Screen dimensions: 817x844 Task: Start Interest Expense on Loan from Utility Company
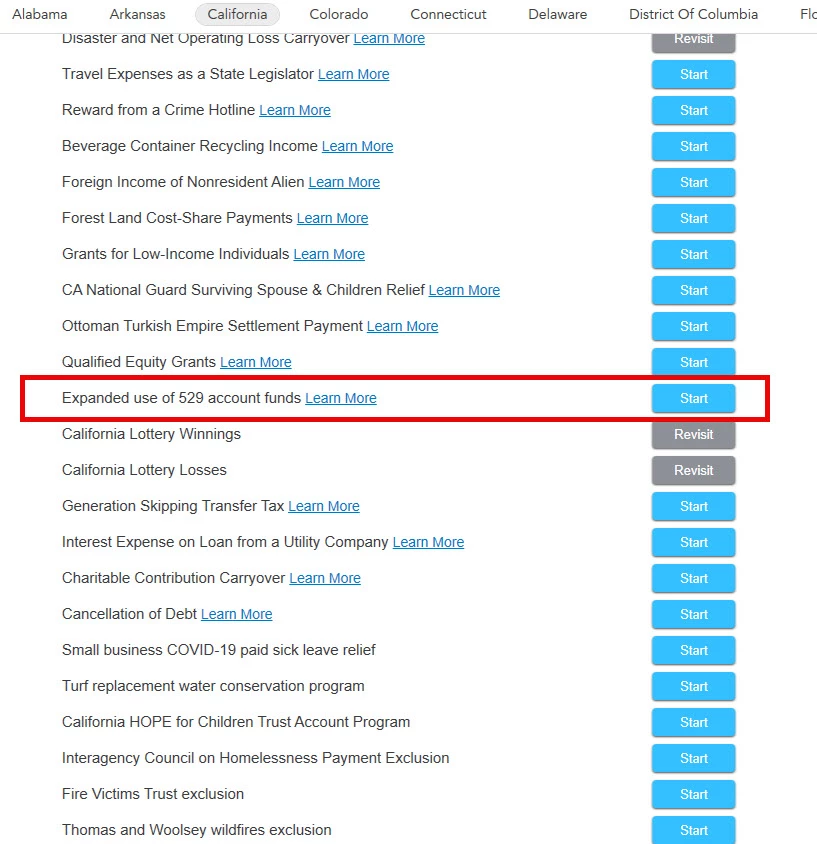693,543
